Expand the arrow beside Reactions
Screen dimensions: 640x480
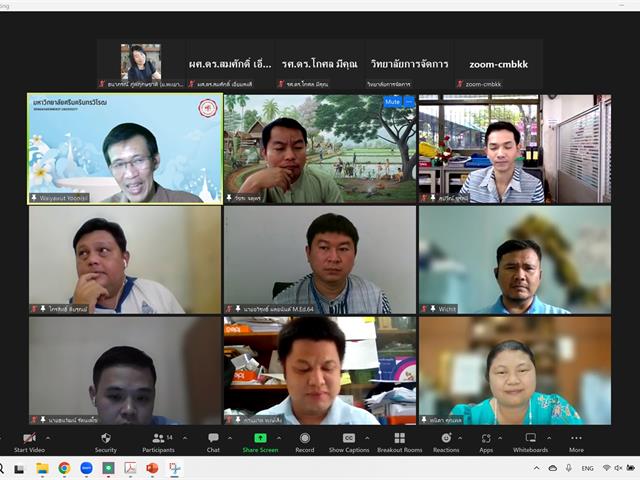pyautogui.click(x=460, y=438)
